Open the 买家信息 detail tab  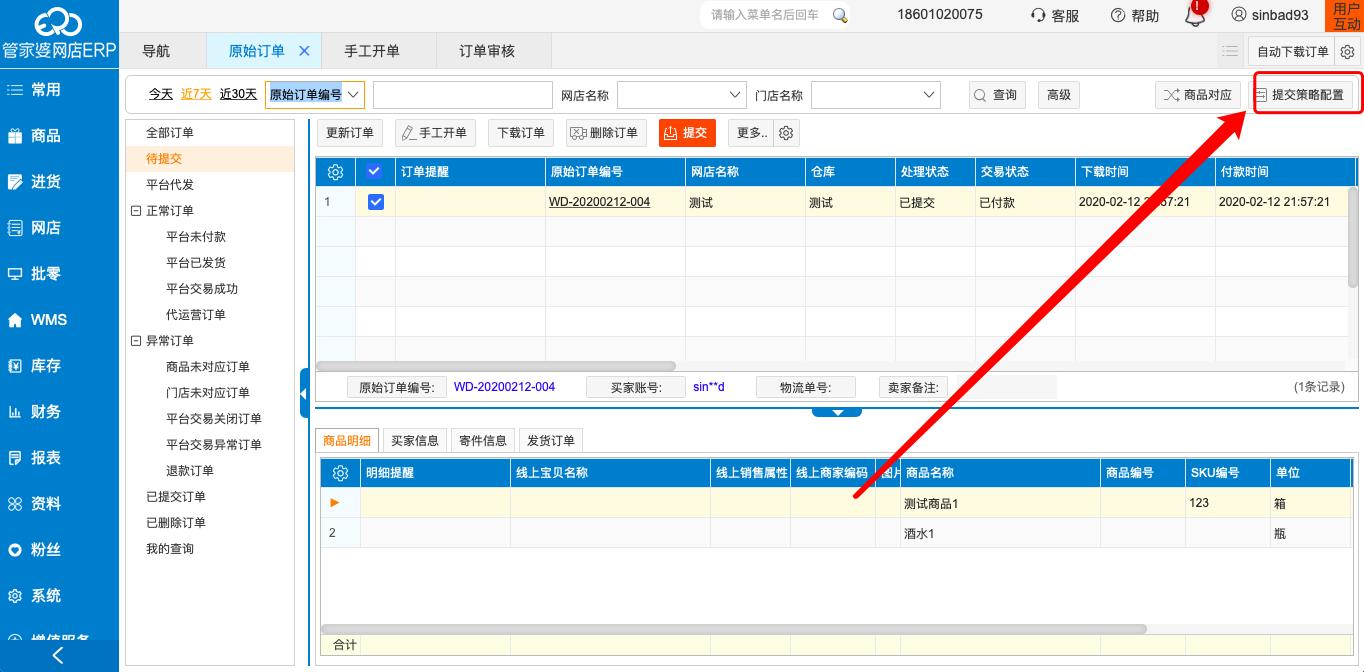(x=415, y=441)
